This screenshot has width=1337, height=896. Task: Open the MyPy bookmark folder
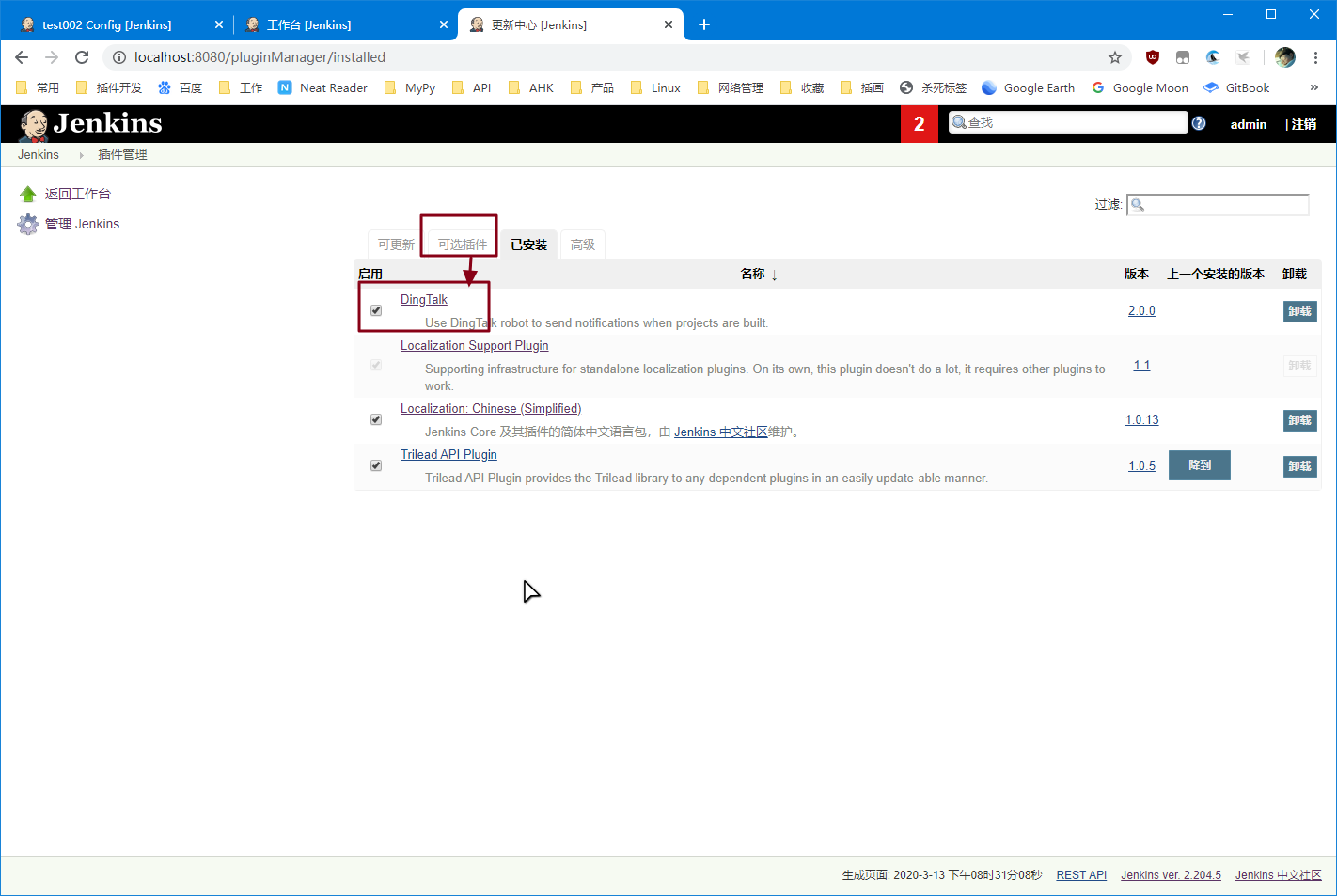point(409,87)
